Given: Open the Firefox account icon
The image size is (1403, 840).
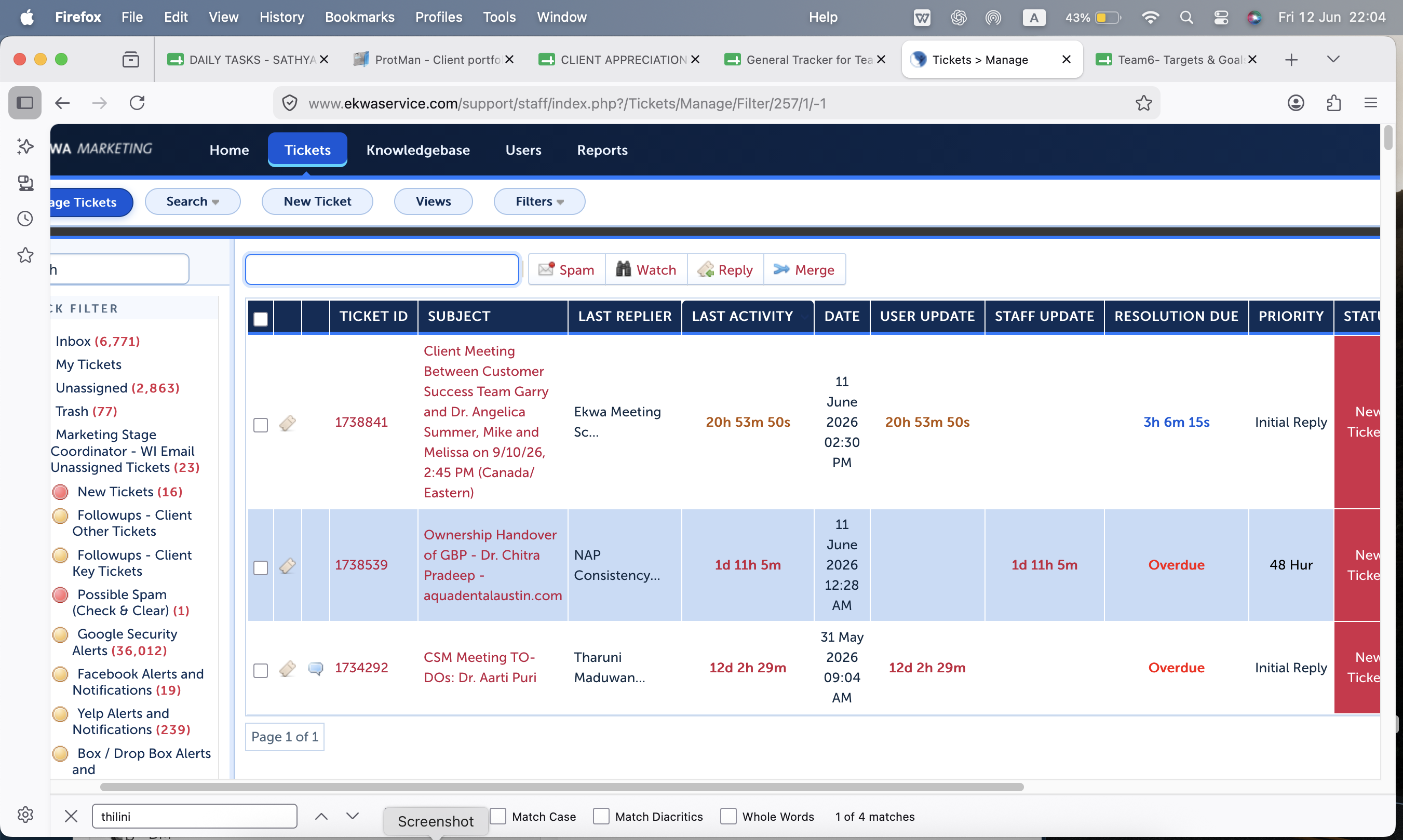Looking at the screenshot, I should click(1296, 103).
